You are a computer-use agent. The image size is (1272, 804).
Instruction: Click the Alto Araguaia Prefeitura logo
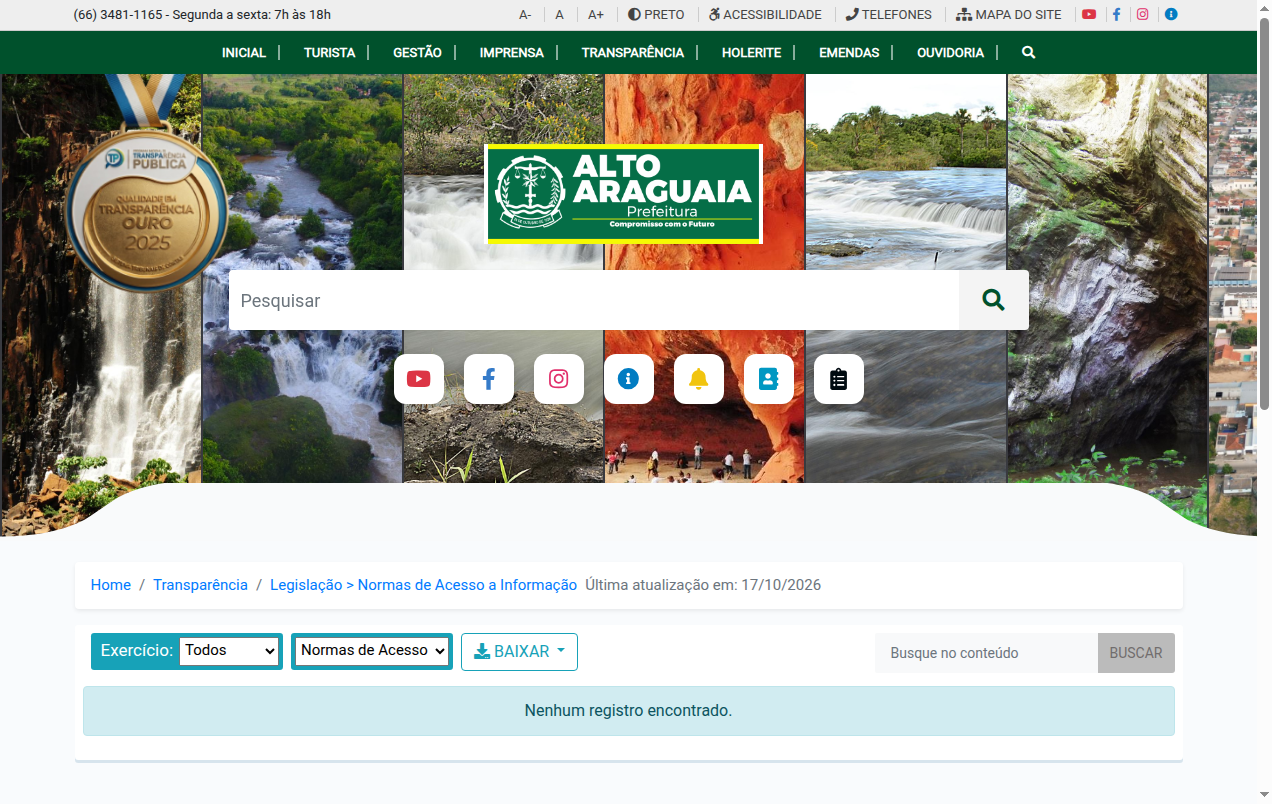624,194
